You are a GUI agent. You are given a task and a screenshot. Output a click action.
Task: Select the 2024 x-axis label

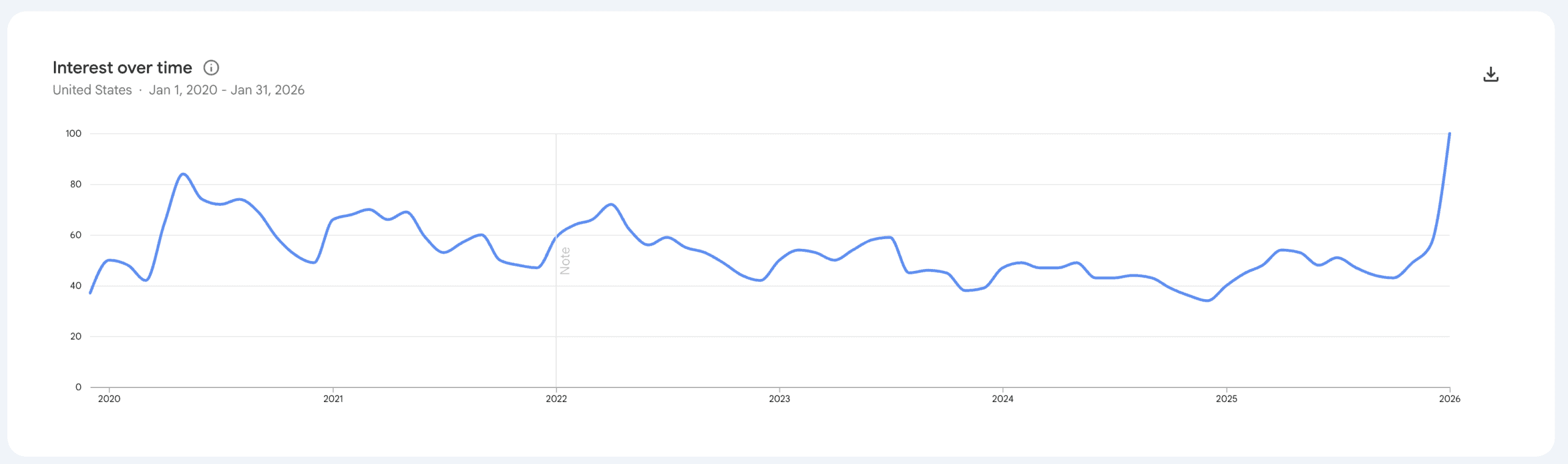click(1003, 399)
